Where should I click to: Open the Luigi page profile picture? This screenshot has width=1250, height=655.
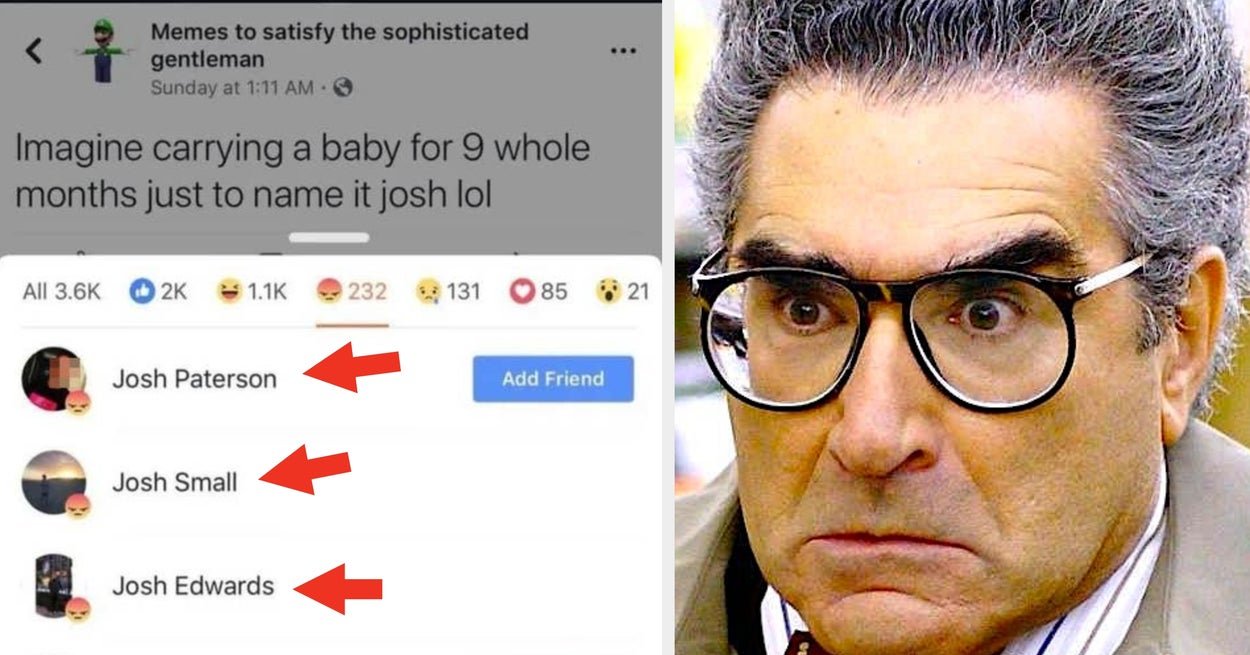click(103, 52)
